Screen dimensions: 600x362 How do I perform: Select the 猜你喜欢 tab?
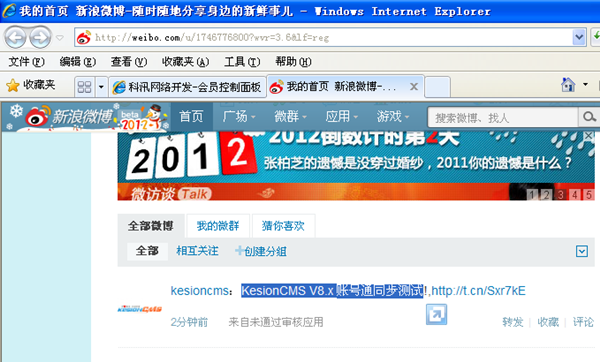283,226
